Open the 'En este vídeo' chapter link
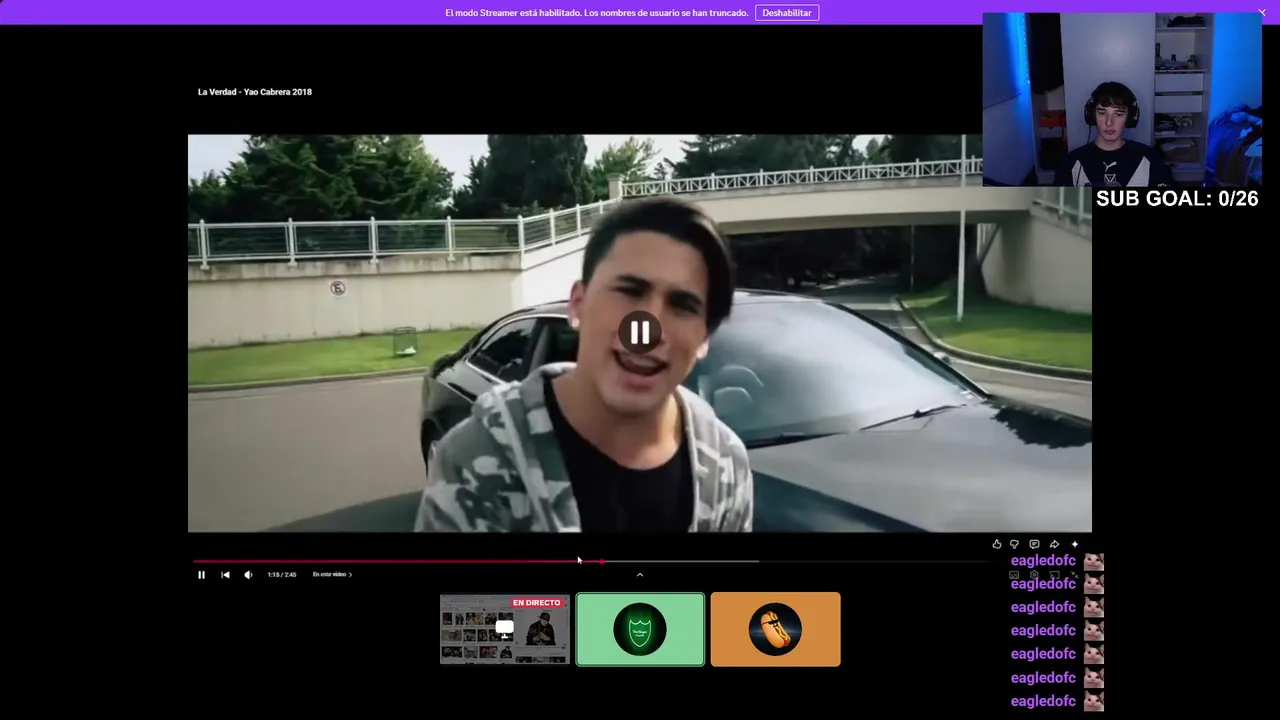 click(x=332, y=575)
